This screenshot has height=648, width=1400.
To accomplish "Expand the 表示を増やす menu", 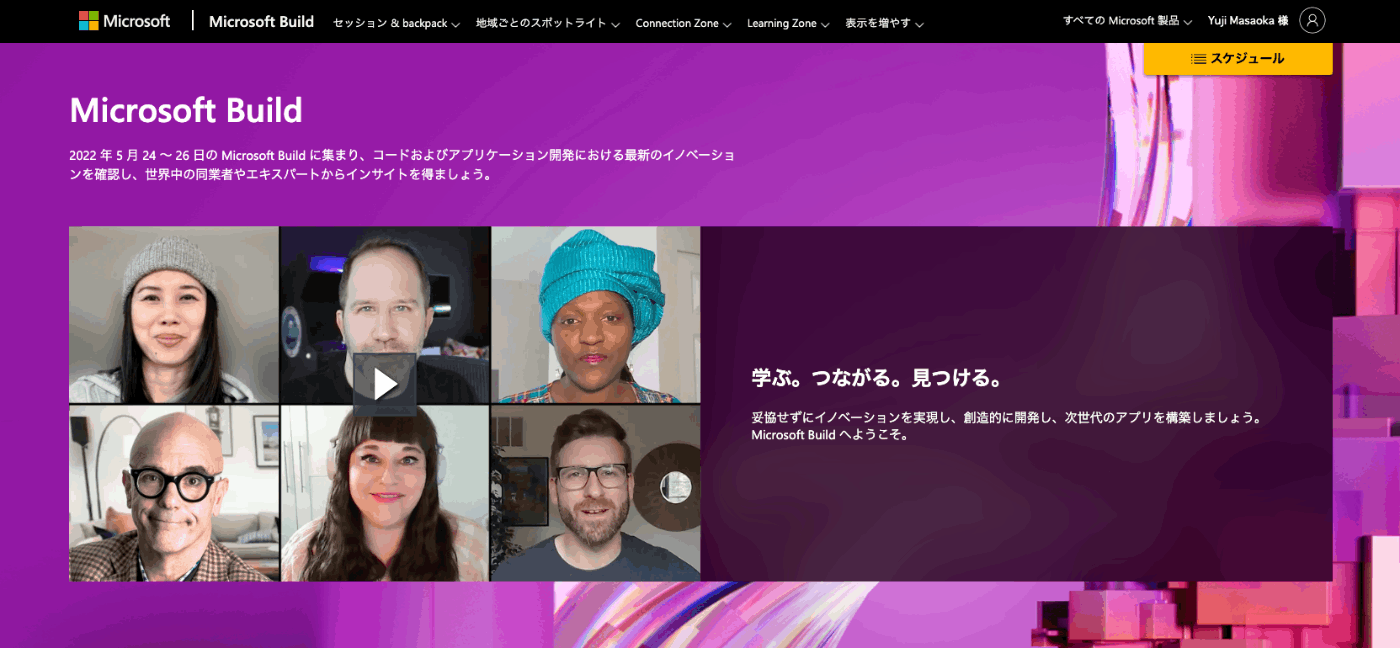I will [884, 23].
